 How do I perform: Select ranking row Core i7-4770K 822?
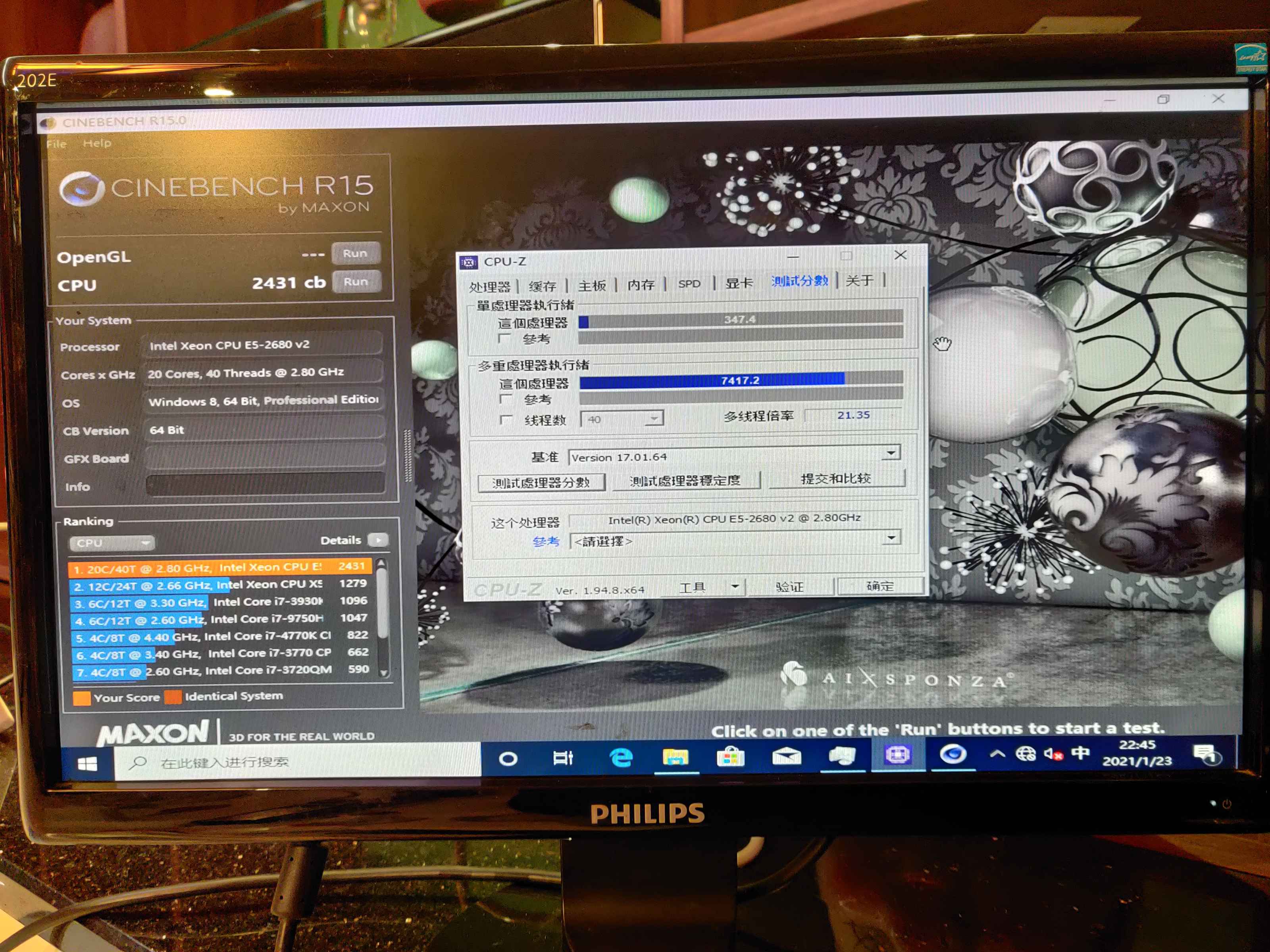click(x=221, y=636)
